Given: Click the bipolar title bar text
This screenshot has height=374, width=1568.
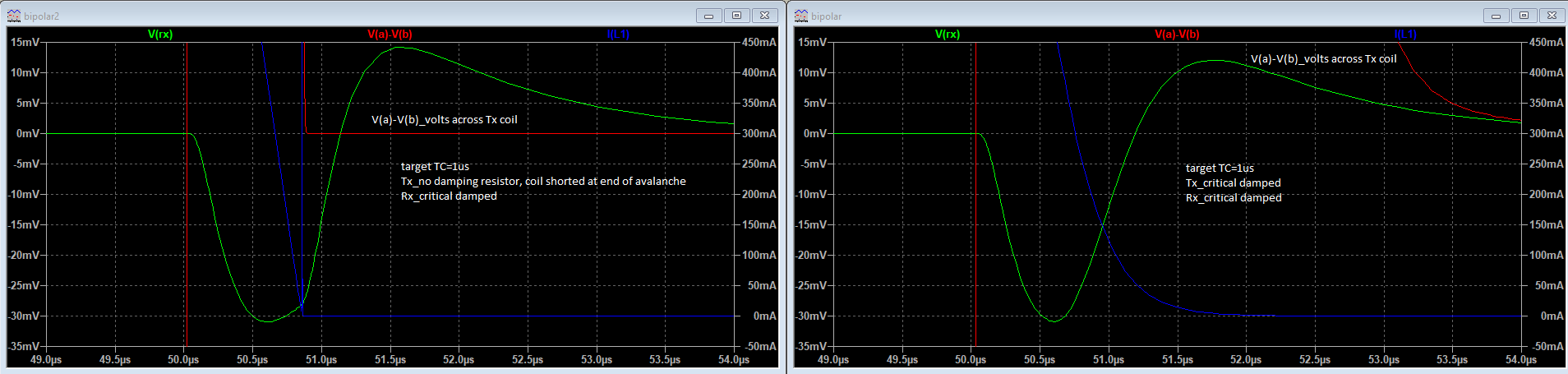Looking at the screenshot, I should click(x=826, y=16).
